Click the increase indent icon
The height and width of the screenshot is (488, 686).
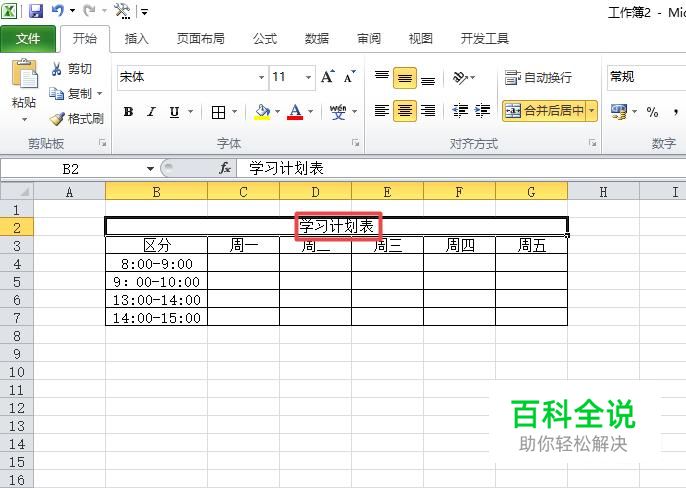click(x=482, y=111)
